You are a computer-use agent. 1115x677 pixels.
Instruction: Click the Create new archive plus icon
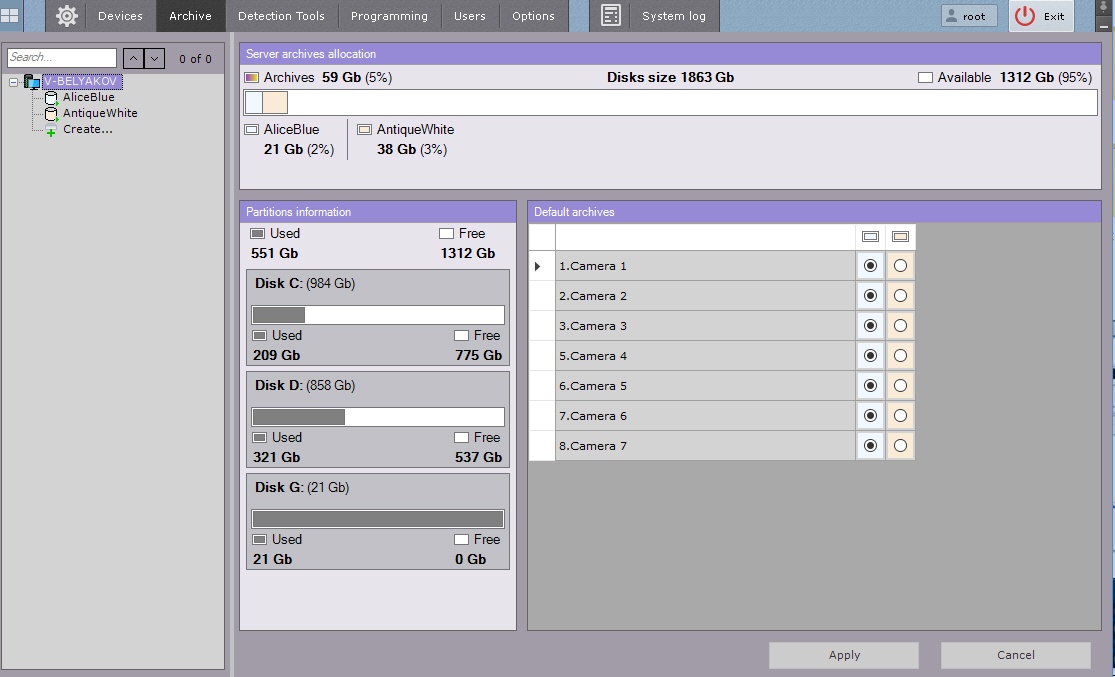tap(51, 131)
